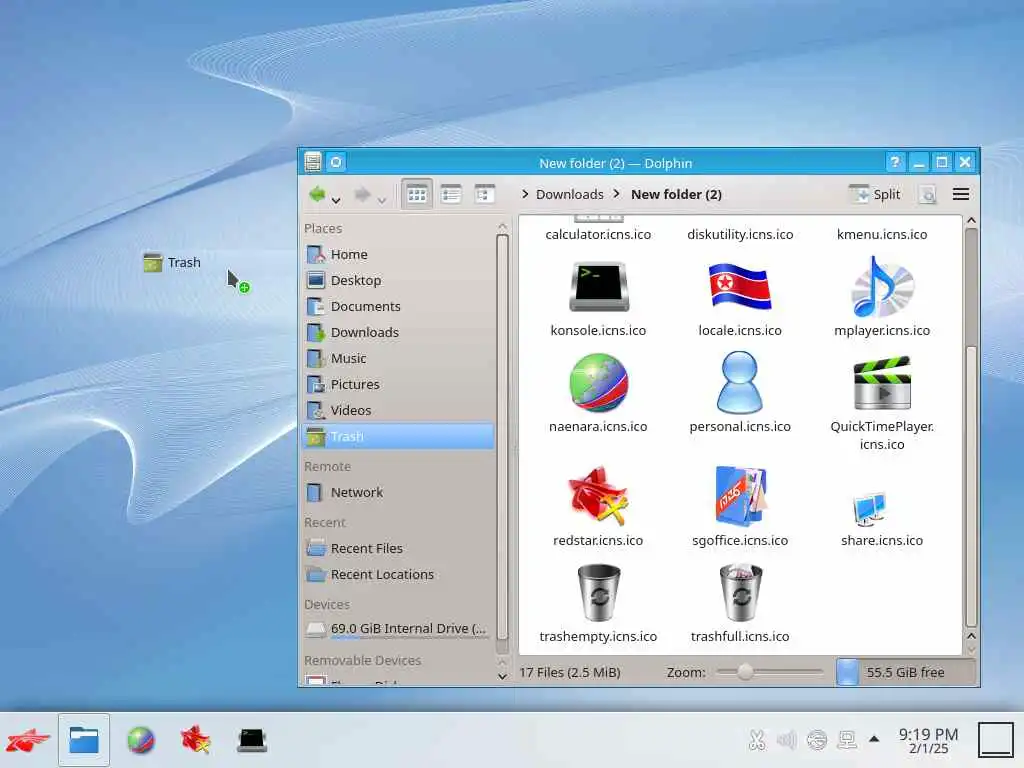The image size is (1024, 768).
Task: Switch to Details view mode
Action: click(x=484, y=194)
